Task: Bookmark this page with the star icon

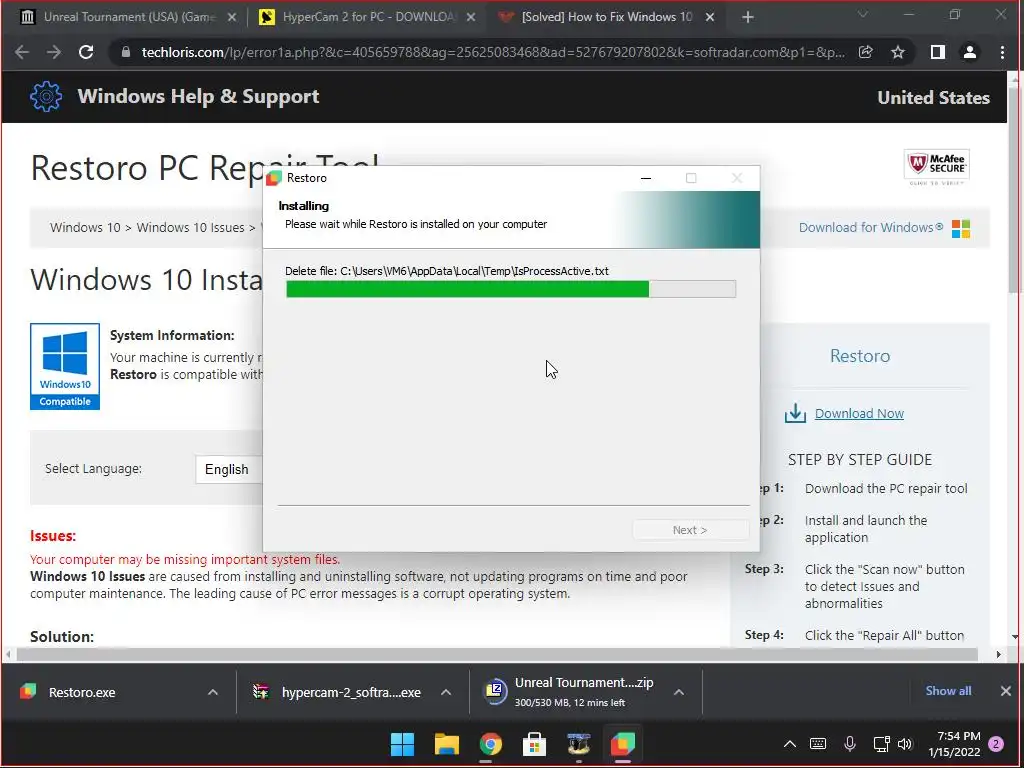Action: (x=898, y=52)
